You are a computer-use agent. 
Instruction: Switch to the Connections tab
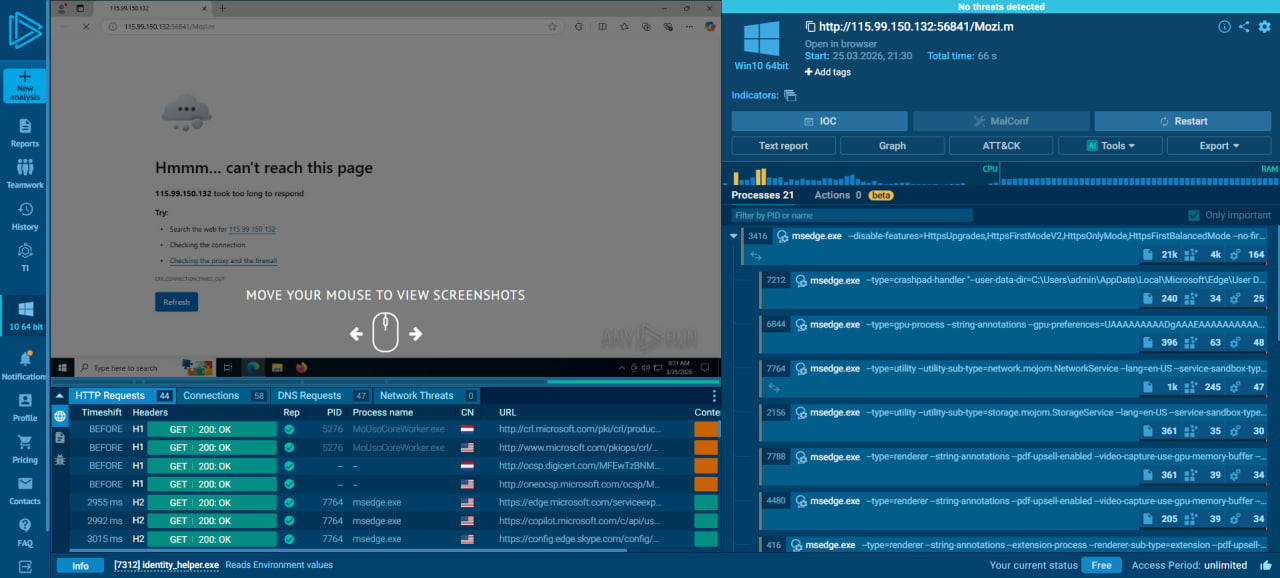211,396
